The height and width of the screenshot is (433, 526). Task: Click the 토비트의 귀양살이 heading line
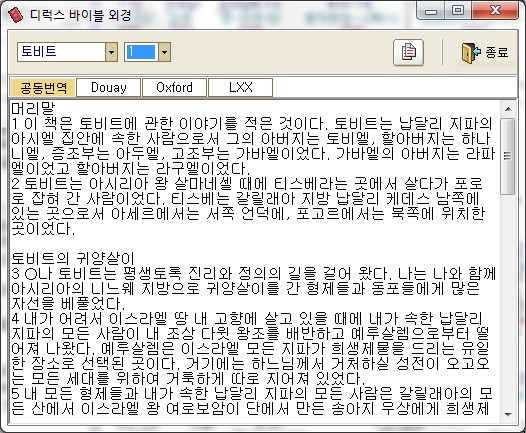73,258
